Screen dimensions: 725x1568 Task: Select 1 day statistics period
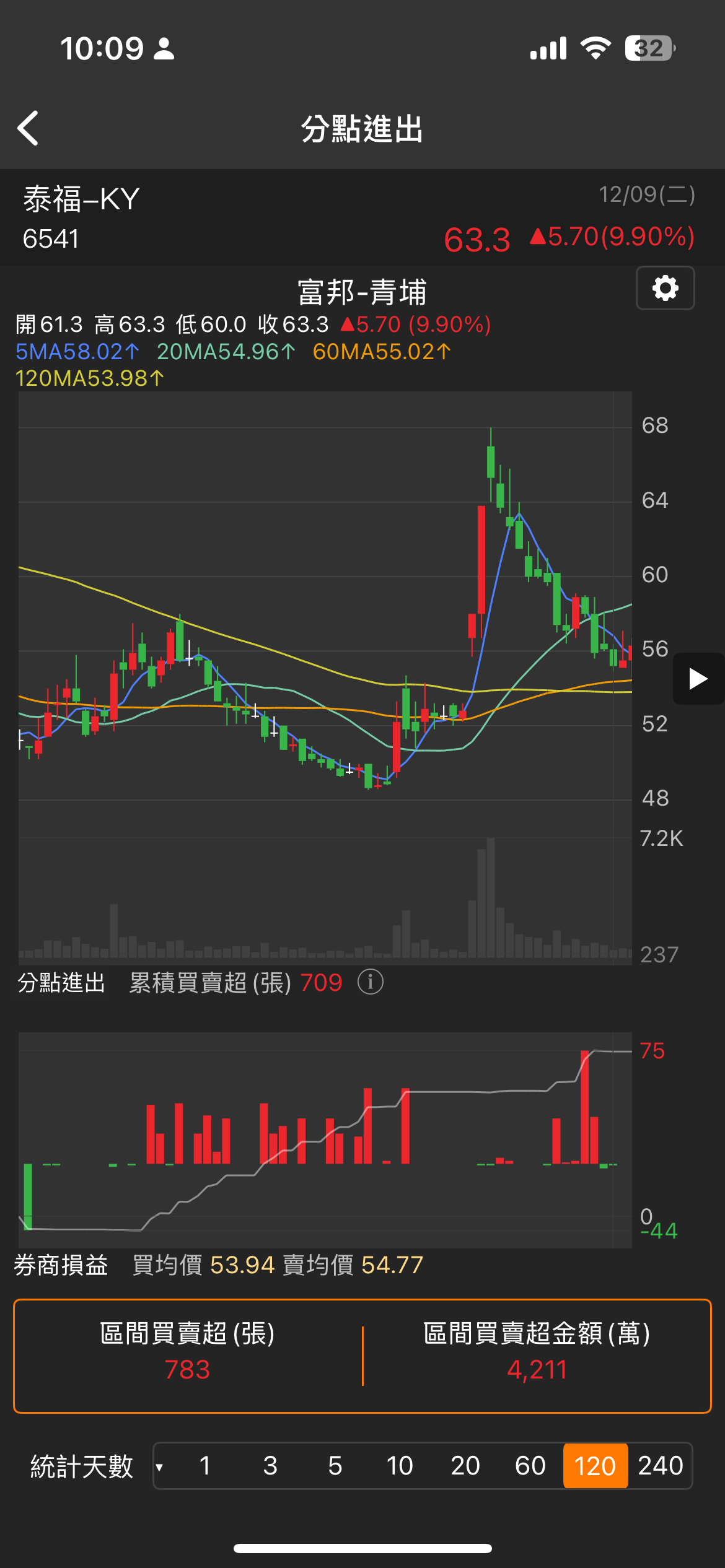pyautogui.click(x=205, y=1466)
